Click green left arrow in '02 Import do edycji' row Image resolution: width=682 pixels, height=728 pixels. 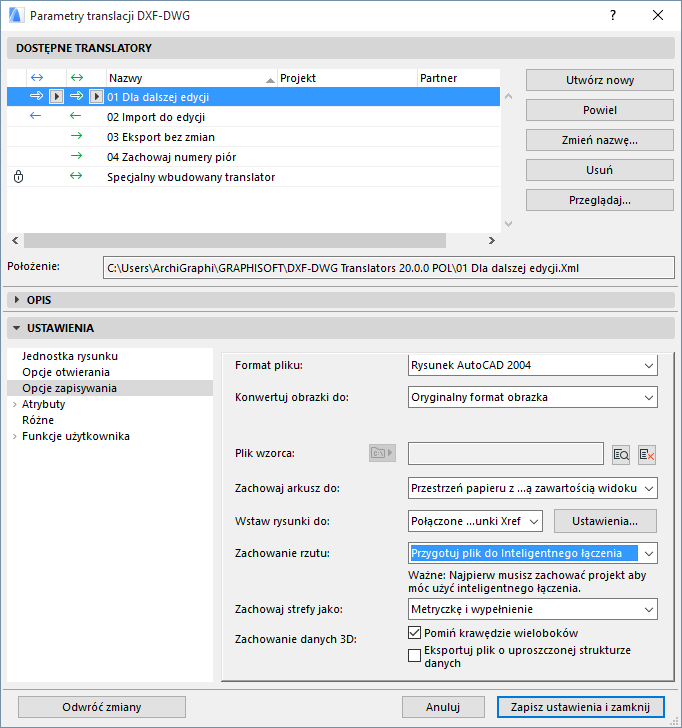(75, 116)
